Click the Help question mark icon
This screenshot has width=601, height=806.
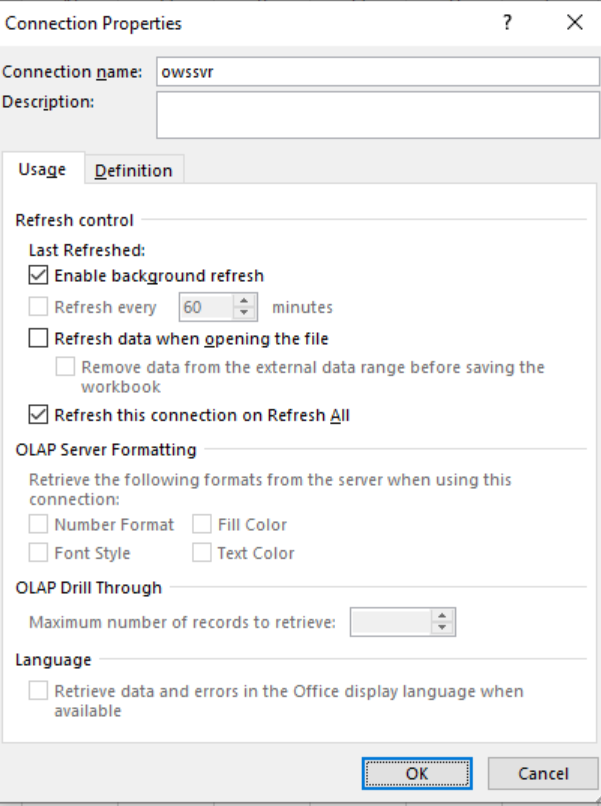[507, 23]
